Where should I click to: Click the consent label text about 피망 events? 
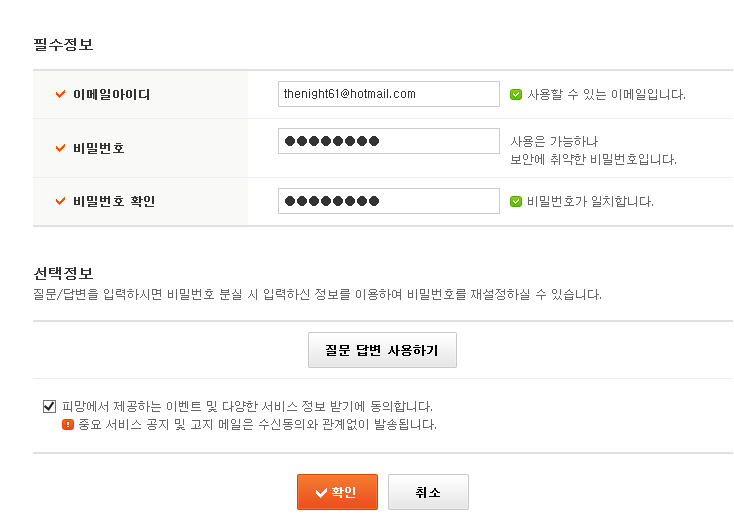247,406
